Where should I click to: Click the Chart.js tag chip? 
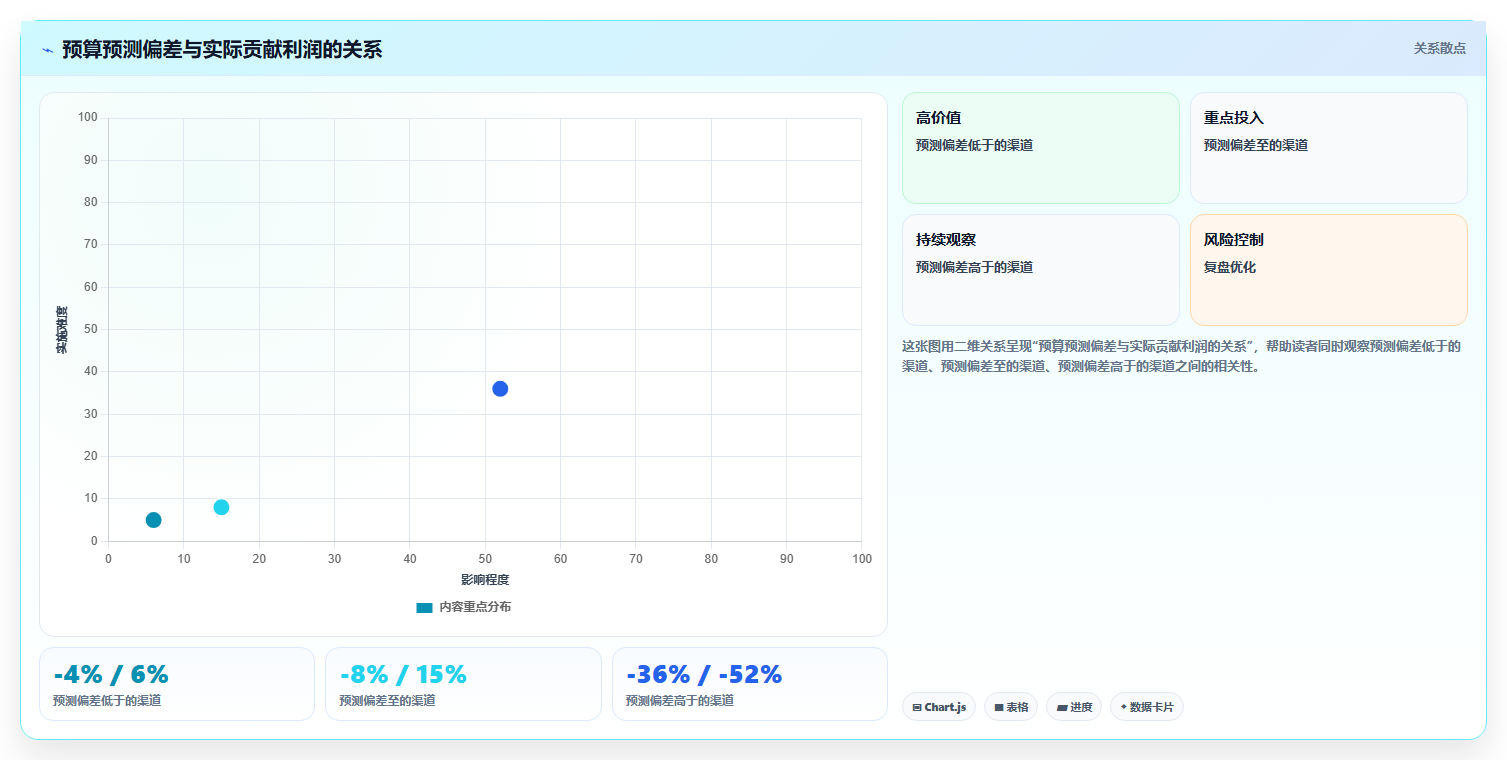point(939,707)
